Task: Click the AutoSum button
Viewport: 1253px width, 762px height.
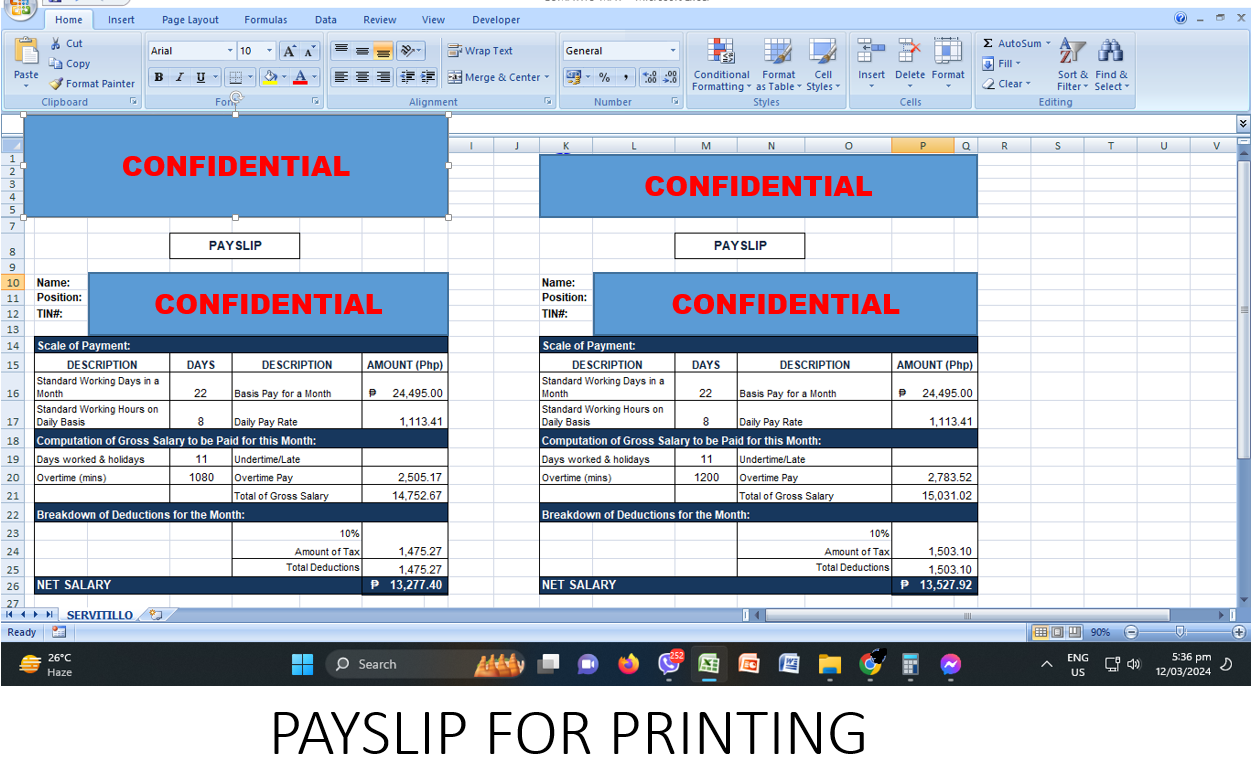Action: click(x=1016, y=44)
